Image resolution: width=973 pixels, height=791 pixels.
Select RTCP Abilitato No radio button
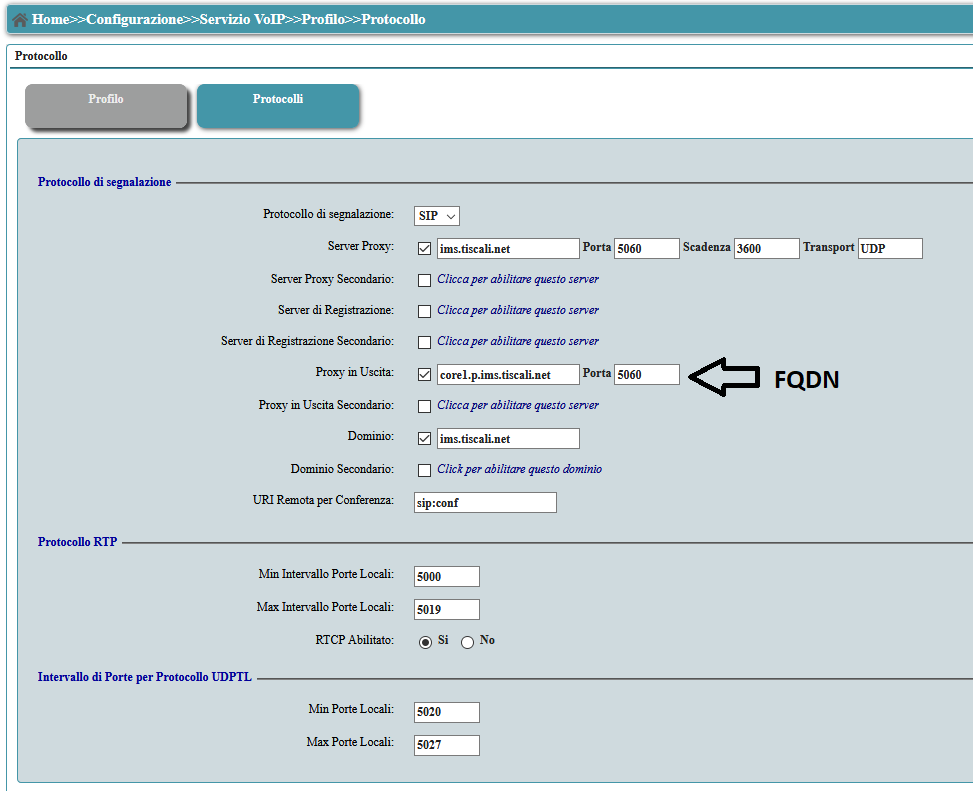467,642
